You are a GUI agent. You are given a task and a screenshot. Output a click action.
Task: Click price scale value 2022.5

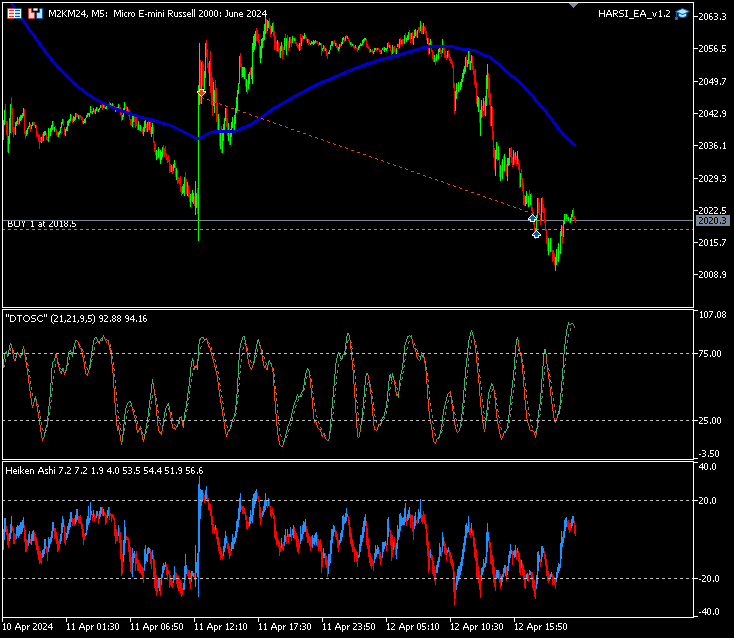pos(712,210)
